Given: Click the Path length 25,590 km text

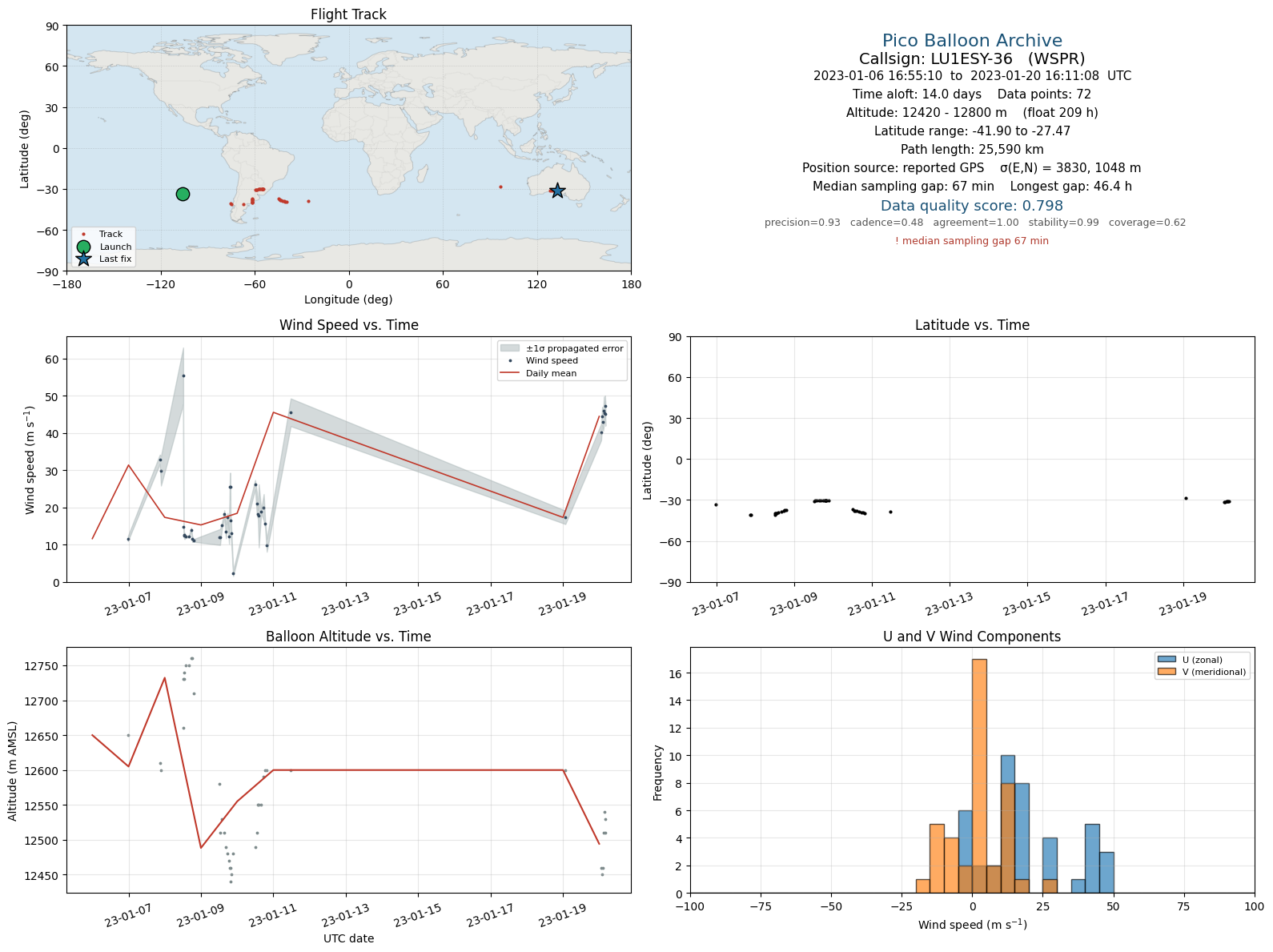Looking at the screenshot, I should [x=972, y=150].
